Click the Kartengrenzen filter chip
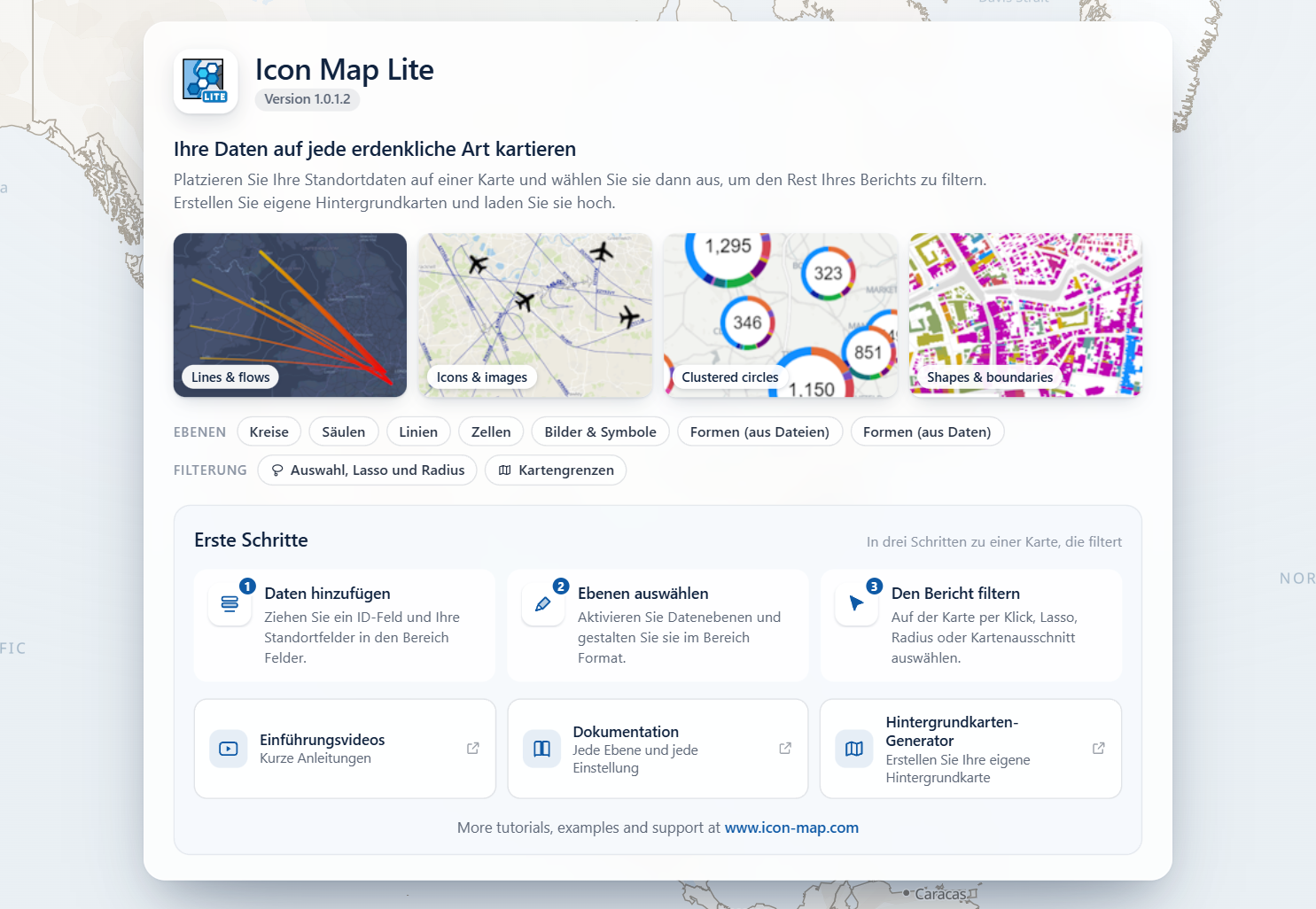Viewport: 1316px width, 909px height. point(556,470)
